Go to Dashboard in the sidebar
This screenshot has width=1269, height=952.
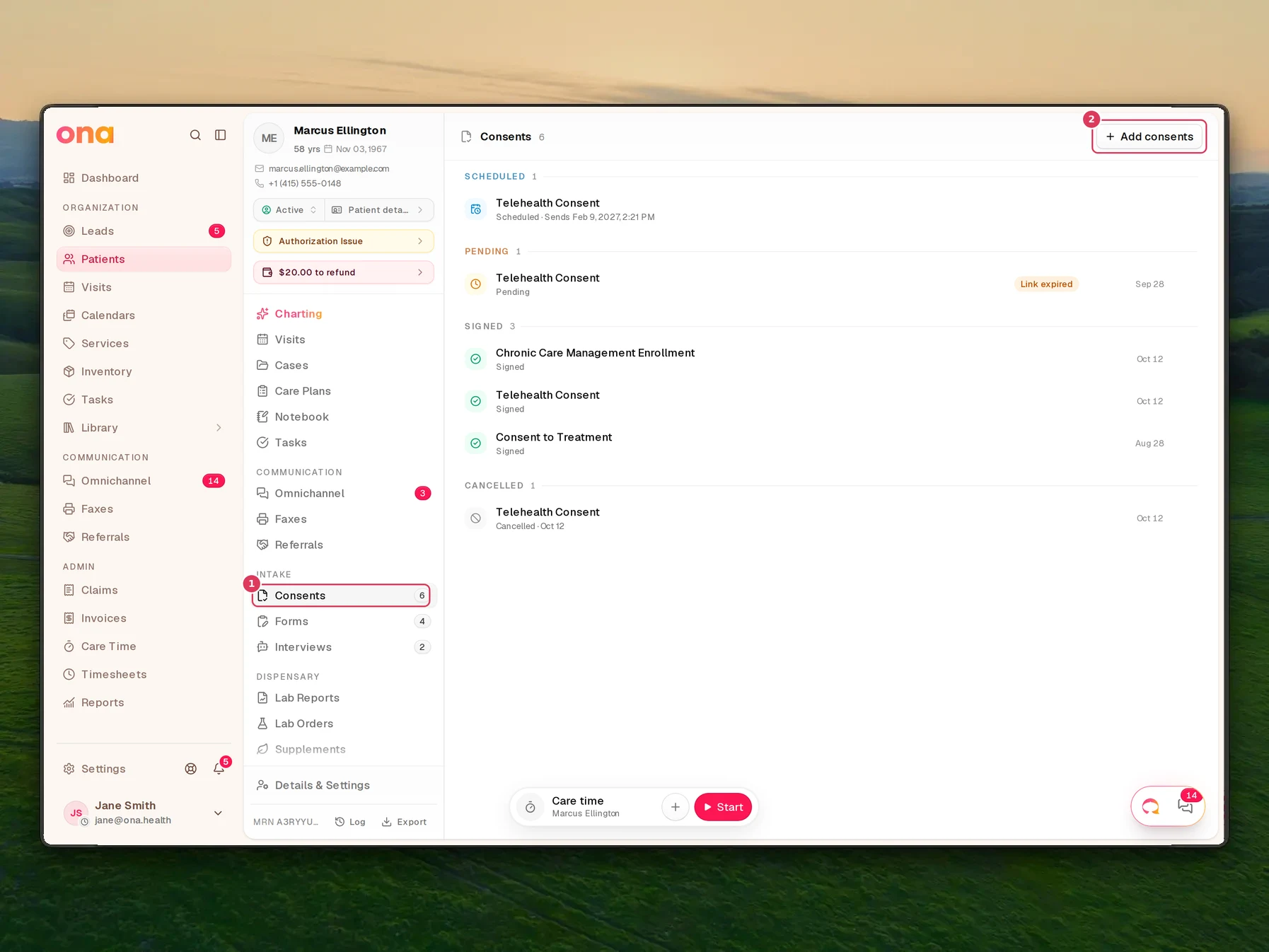point(144,178)
